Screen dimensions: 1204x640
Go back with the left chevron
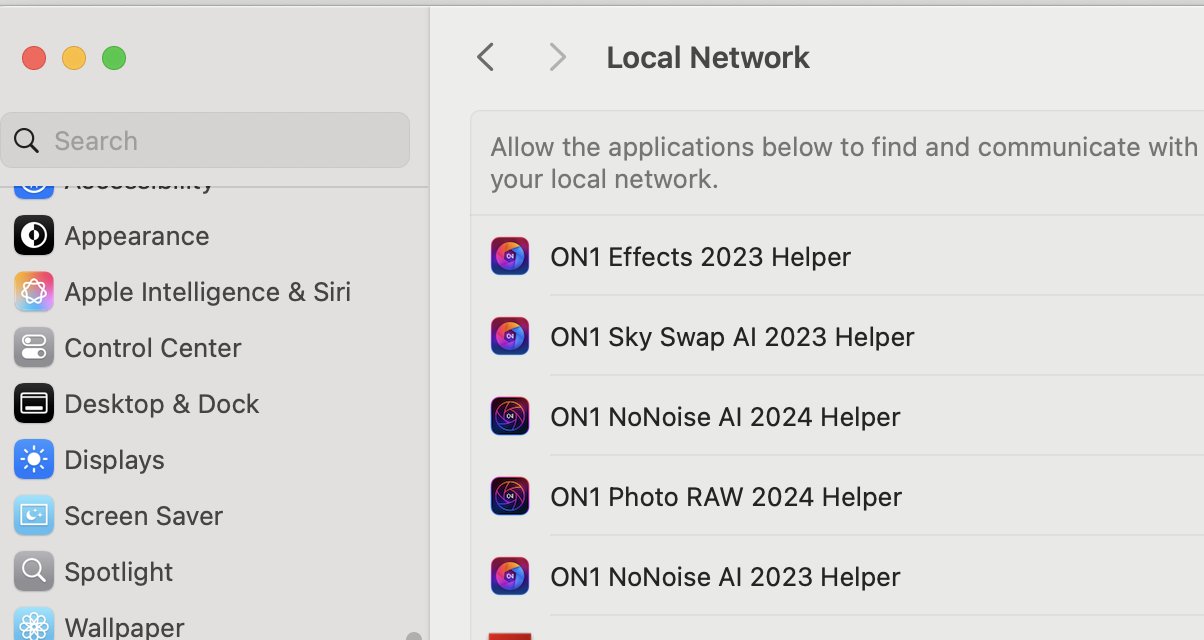point(486,57)
